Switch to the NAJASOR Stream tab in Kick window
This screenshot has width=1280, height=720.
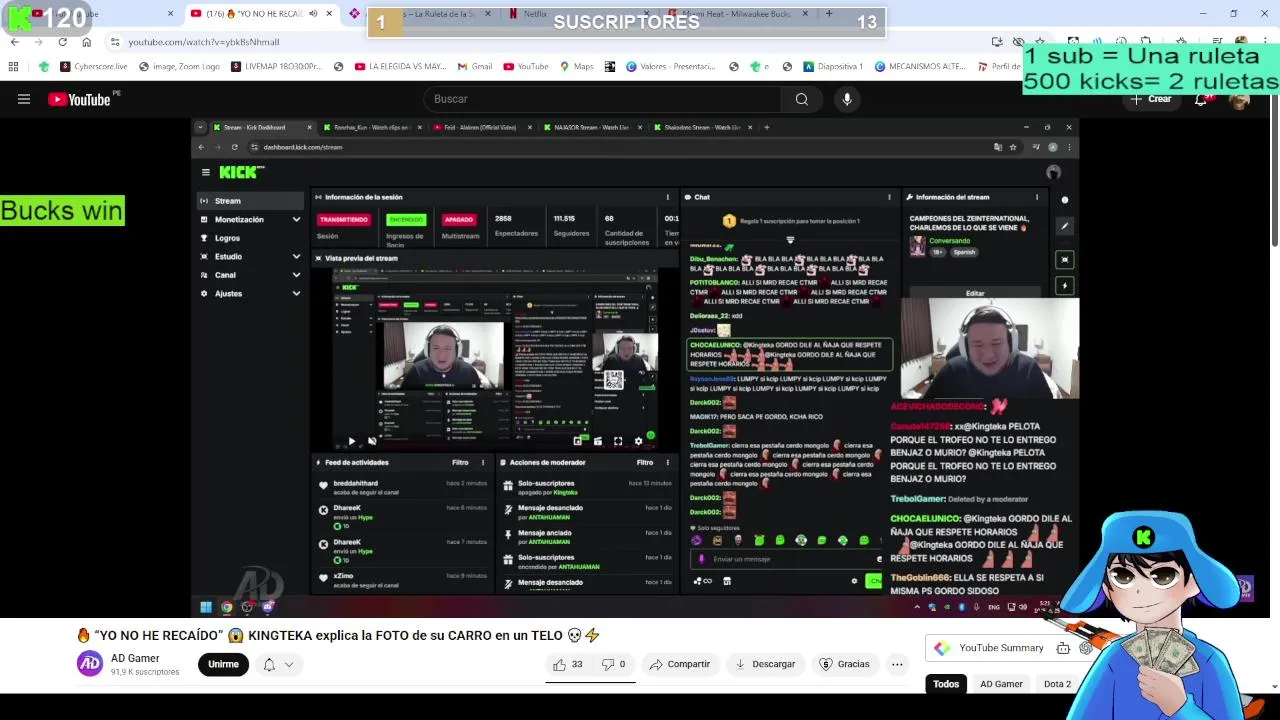point(592,127)
